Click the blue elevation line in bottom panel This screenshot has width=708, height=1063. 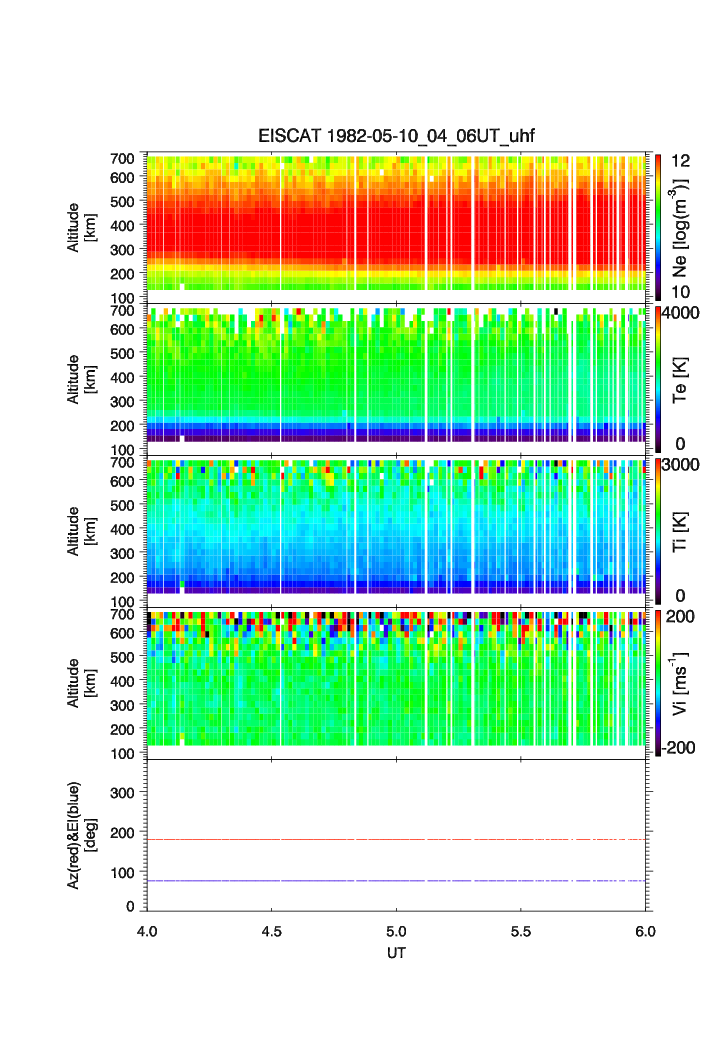[397, 881]
